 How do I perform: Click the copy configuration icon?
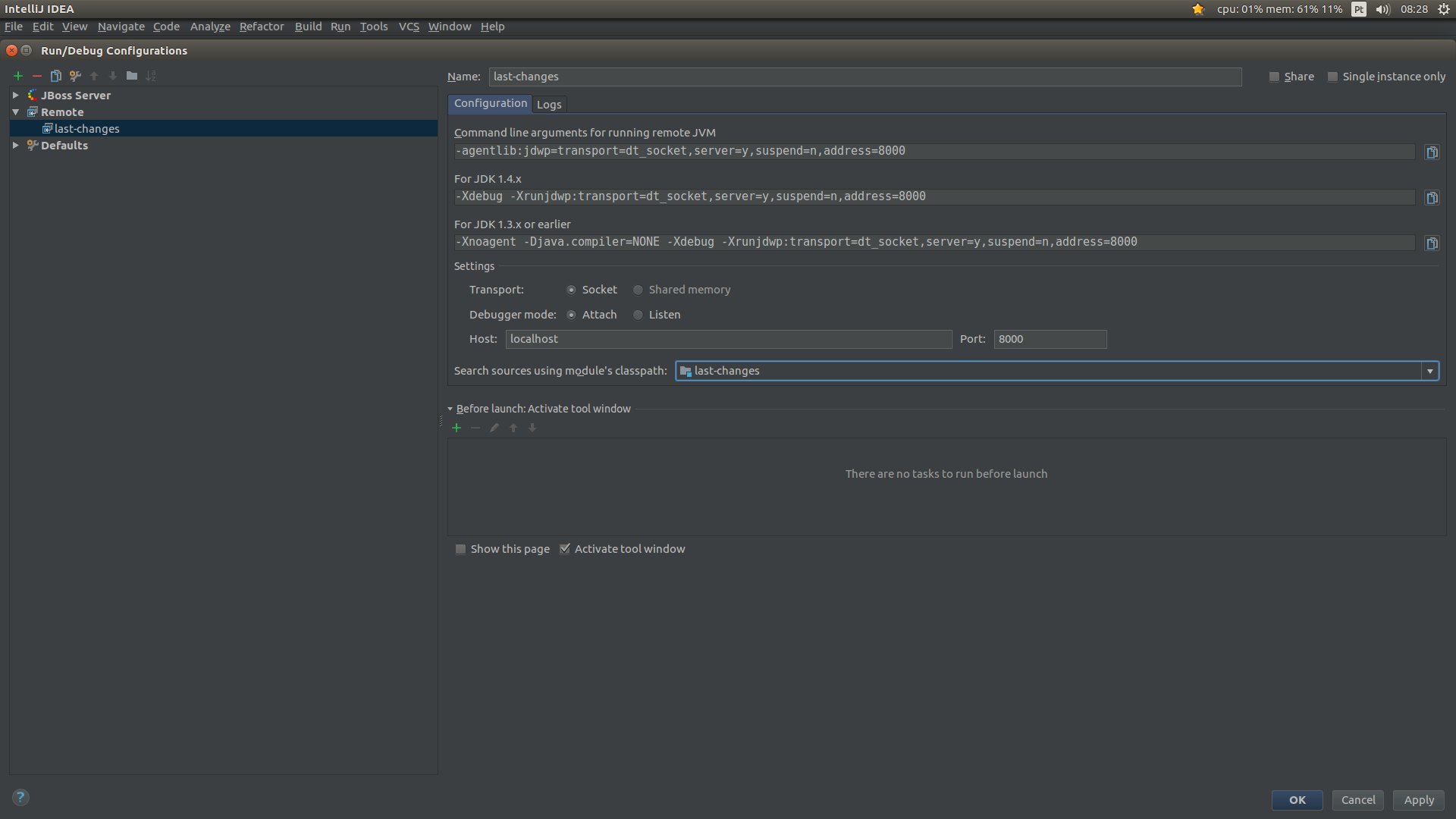click(x=55, y=76)
